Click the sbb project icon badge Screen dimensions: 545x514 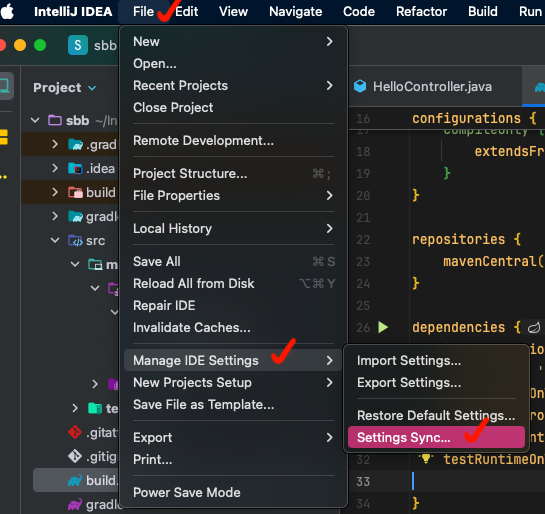pyautogui.click(x=78, y=45)
